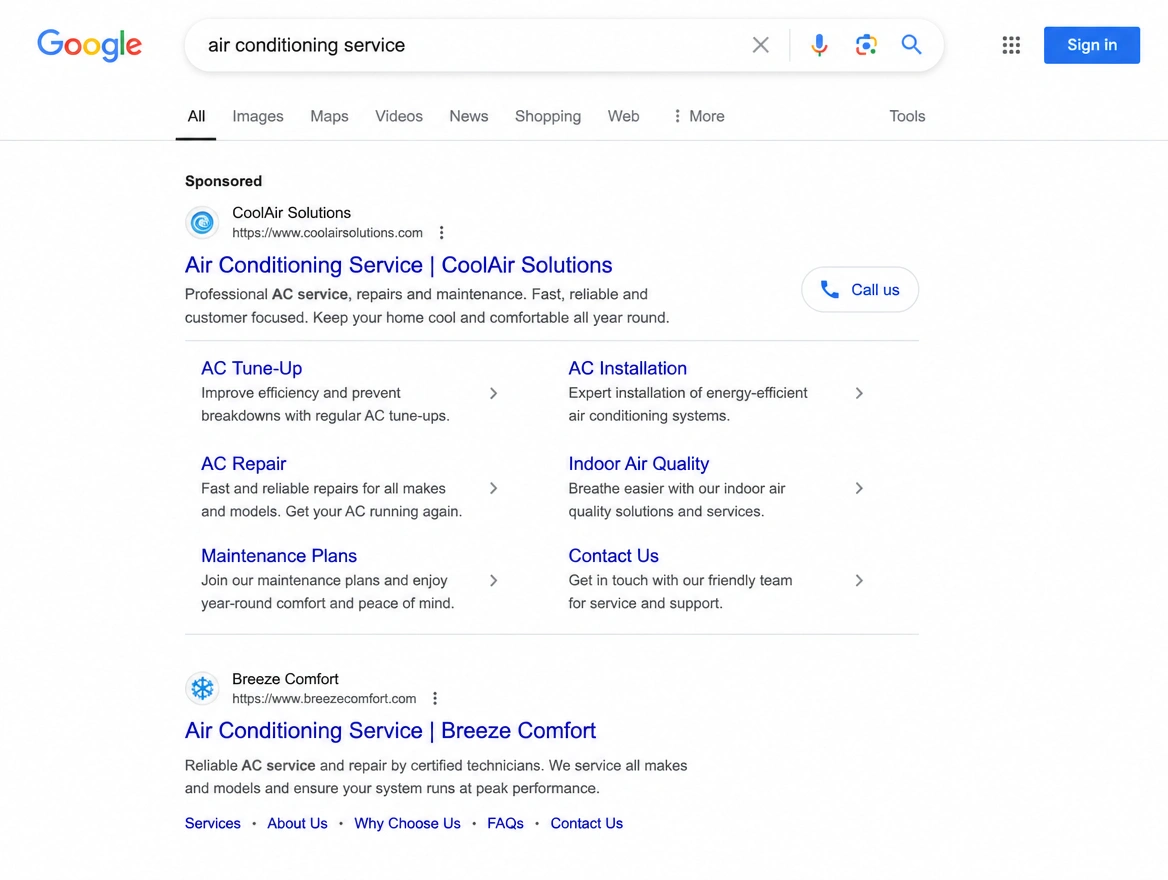Expand the AC Tune-Up sitelink chevron

(493, 393)
